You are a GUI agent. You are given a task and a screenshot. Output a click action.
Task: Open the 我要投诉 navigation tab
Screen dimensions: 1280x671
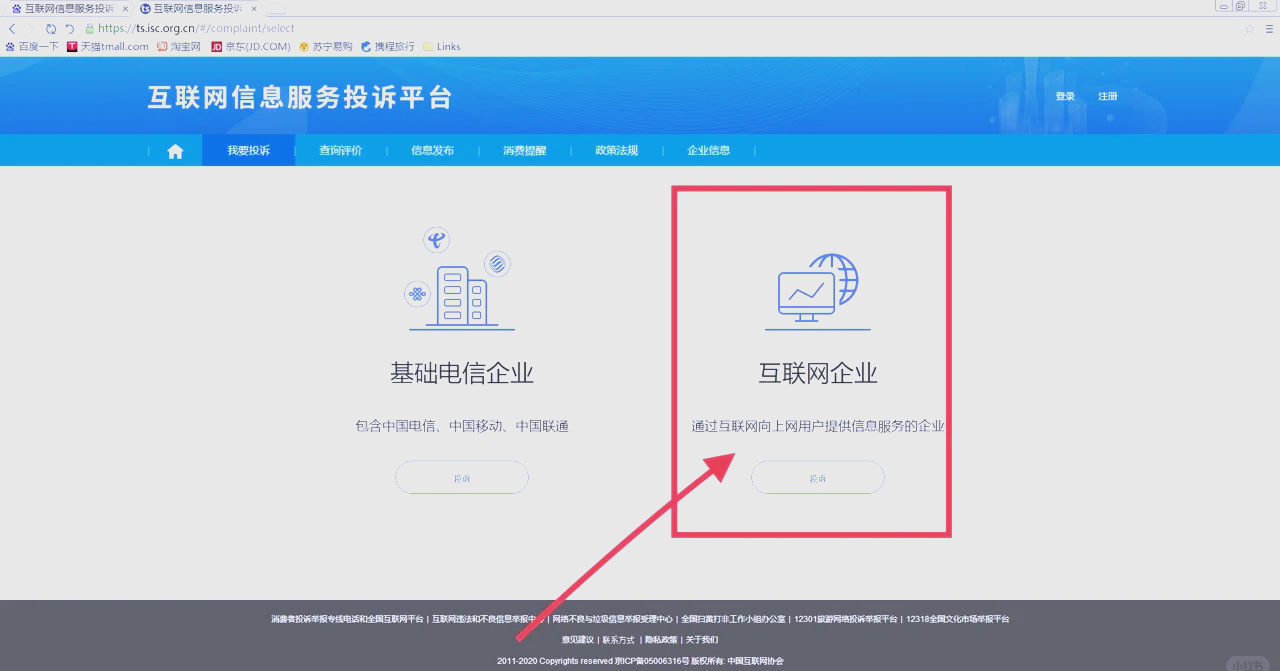pyautogui.click(x=248, y=151)
